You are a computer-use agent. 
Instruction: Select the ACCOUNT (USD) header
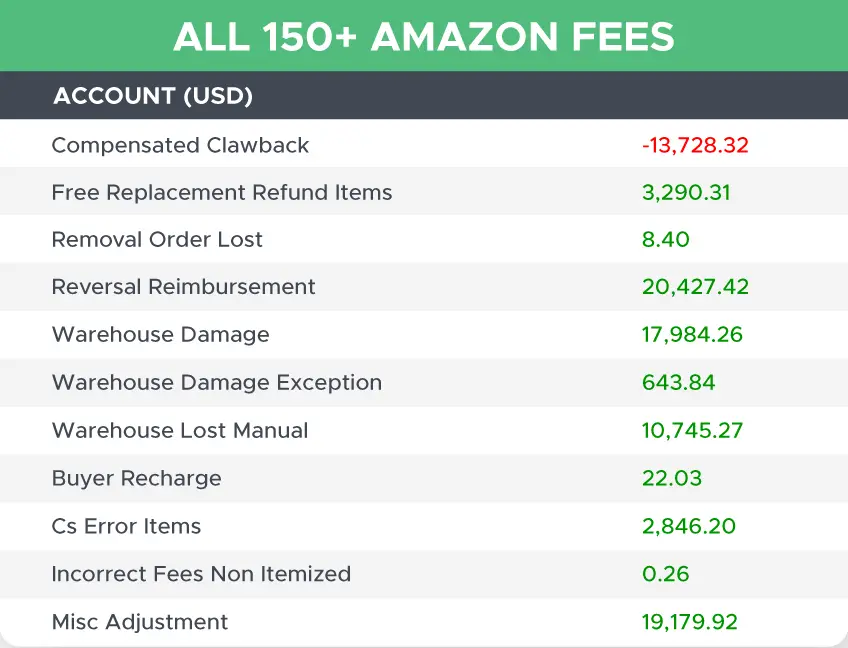pos(153,96)
